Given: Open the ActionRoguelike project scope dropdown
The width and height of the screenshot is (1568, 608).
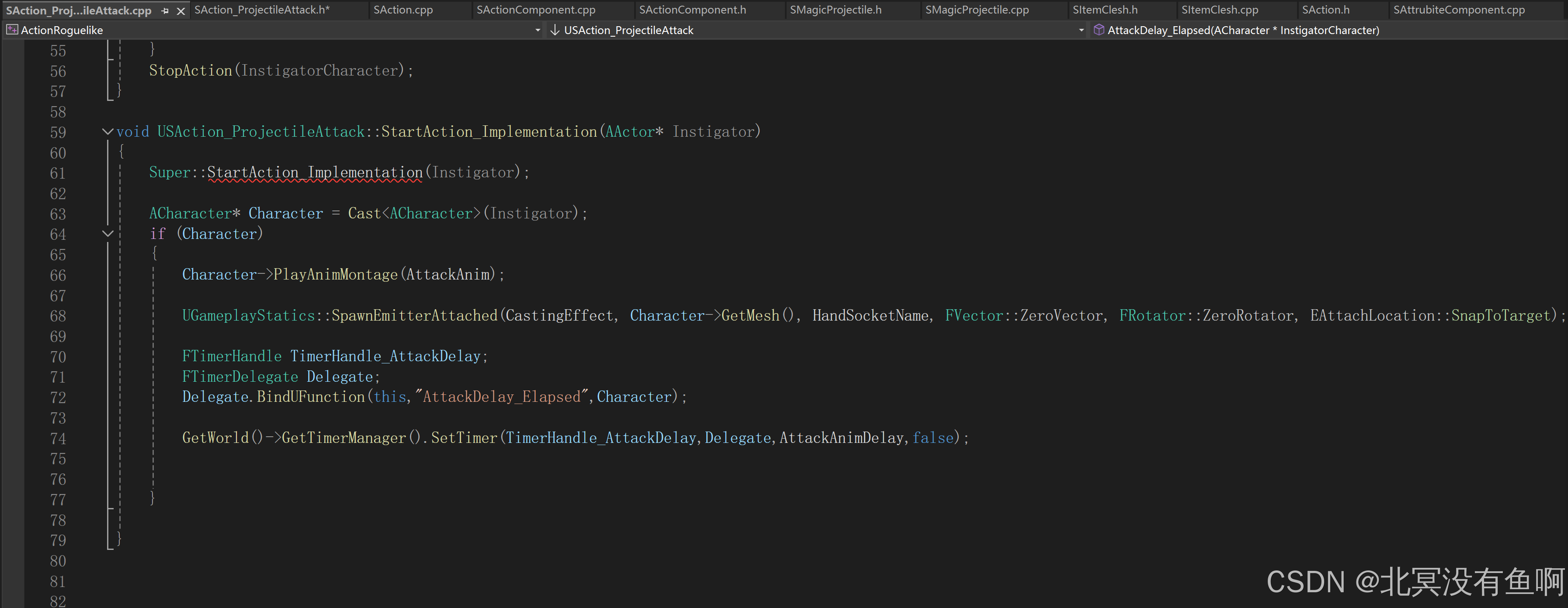Looking at the screenshot, I should [538, 30].
